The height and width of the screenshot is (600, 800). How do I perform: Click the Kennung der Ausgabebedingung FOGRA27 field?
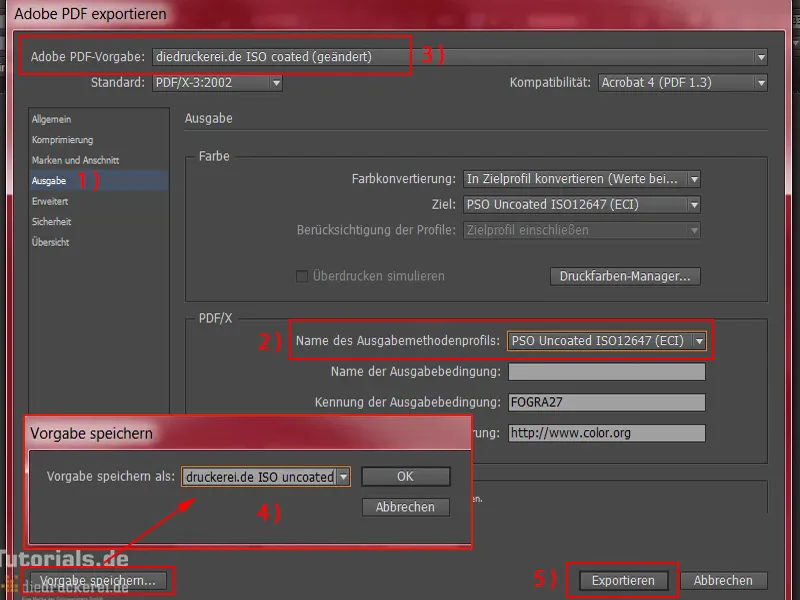[607, 402]
